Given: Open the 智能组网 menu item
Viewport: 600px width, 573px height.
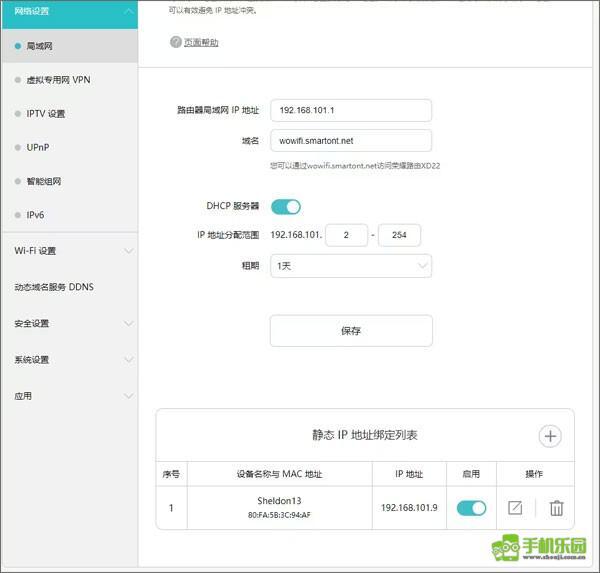Looking at the screenshot, I should pos(44,181).
